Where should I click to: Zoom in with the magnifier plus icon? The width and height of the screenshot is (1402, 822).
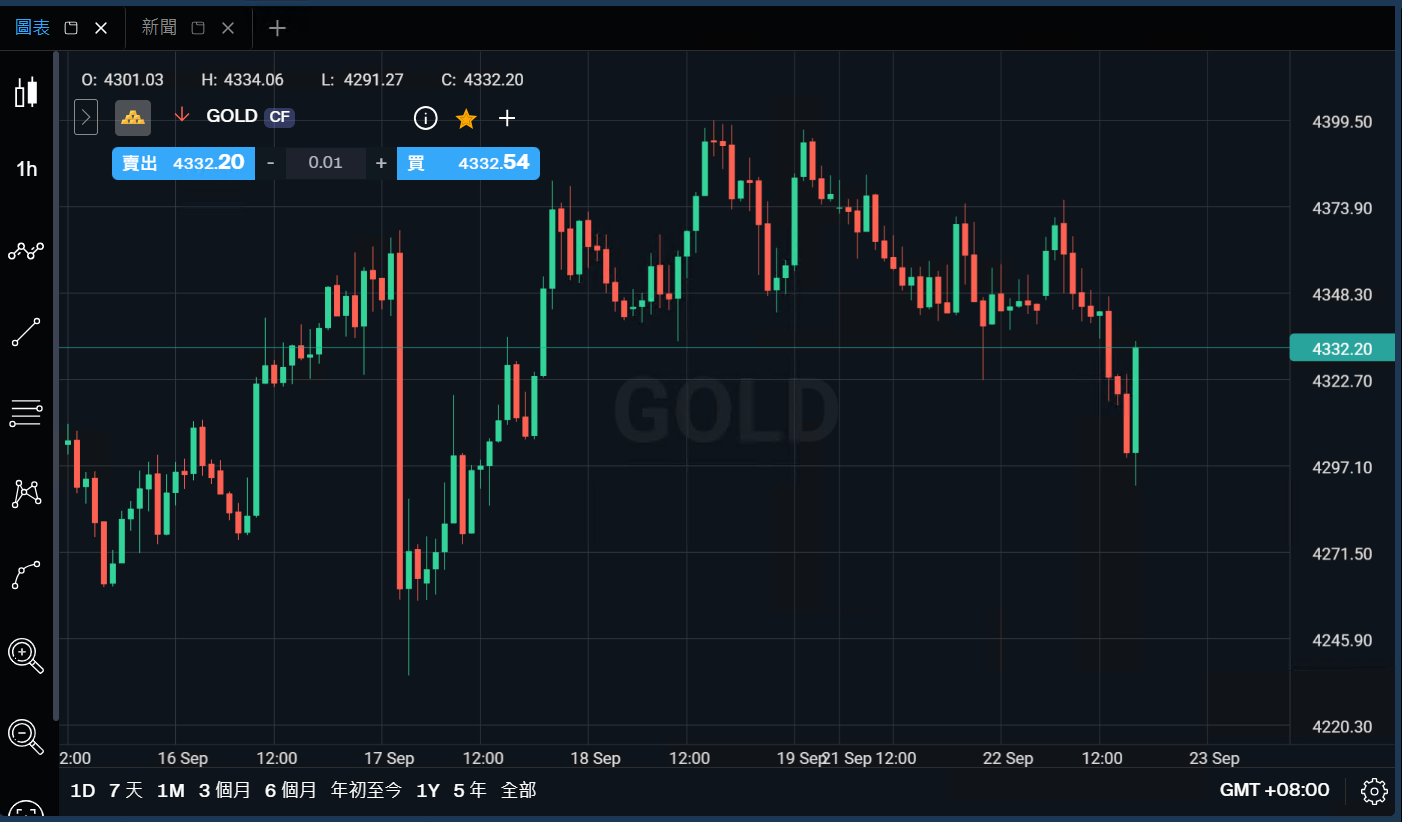click(x=26, y=656)
